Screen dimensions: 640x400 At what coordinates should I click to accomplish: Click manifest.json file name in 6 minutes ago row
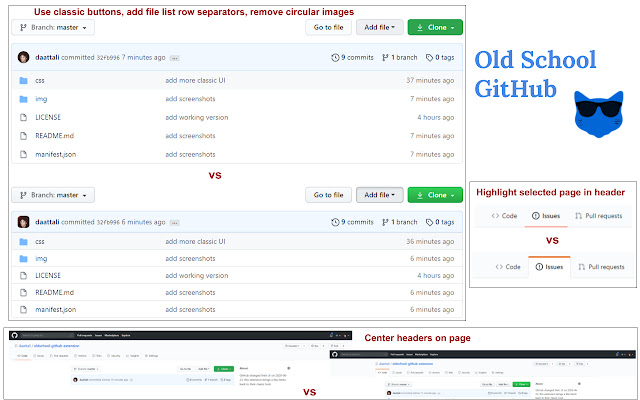(x=56, y=310)
